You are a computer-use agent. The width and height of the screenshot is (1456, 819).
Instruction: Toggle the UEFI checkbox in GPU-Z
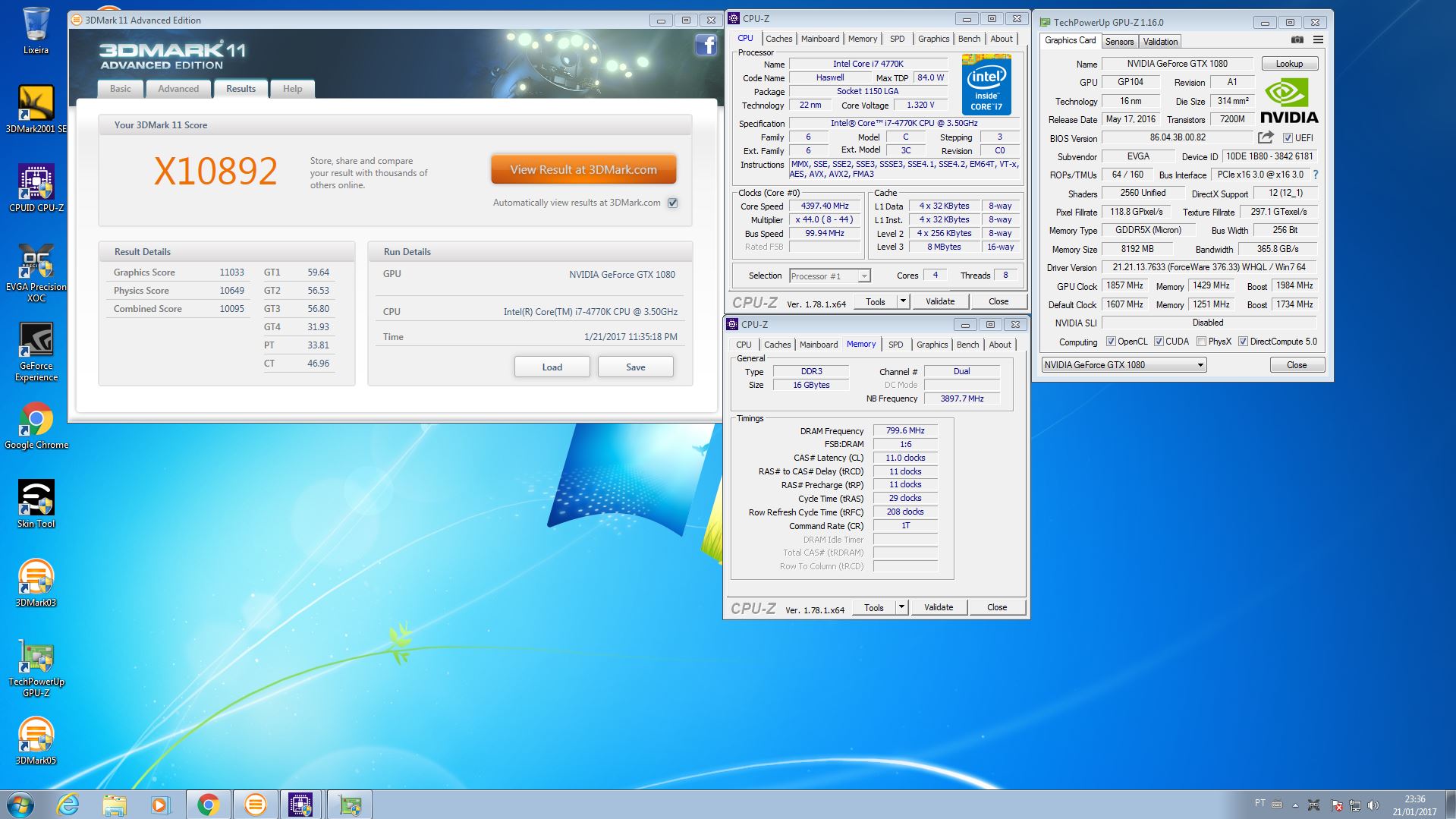1288,138
